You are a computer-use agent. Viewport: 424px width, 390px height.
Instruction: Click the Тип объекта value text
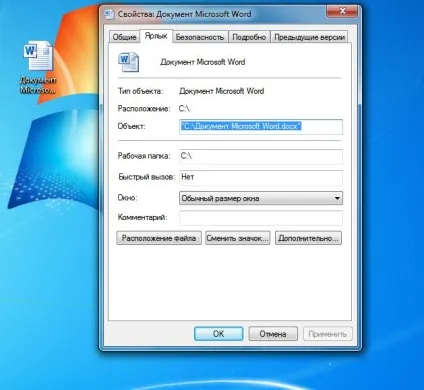[222, 91]
